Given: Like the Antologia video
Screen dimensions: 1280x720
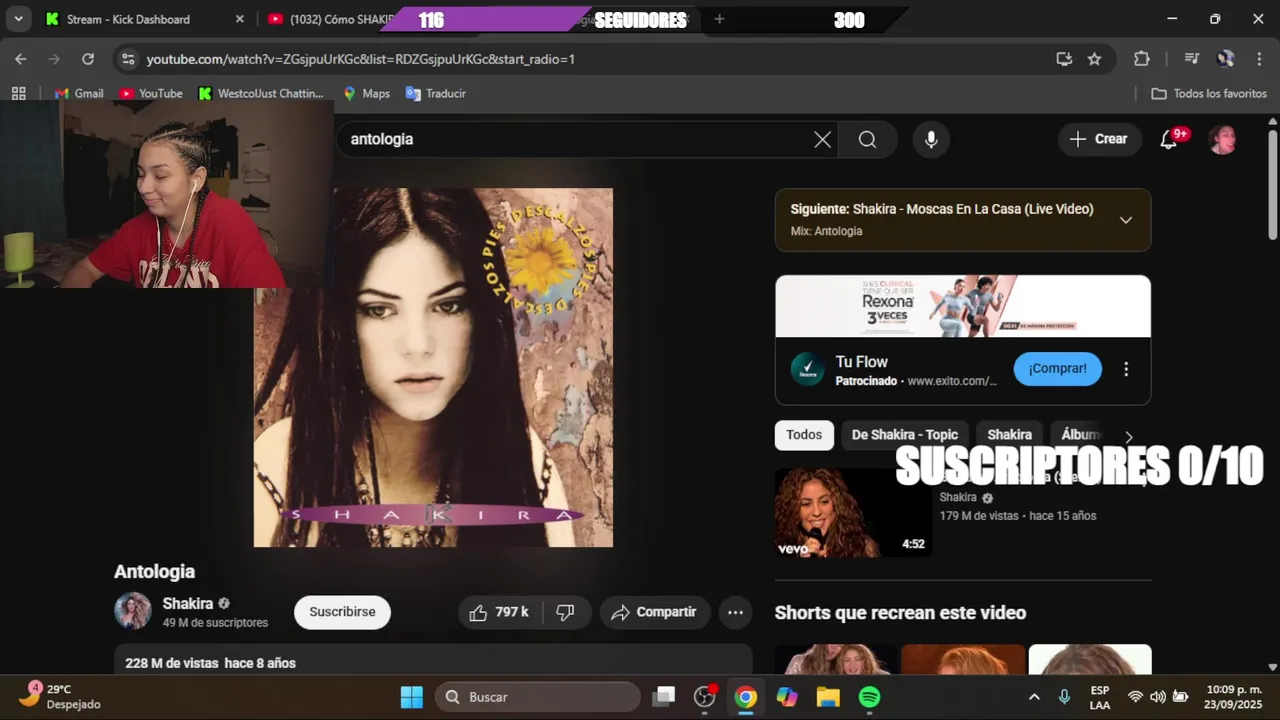Looking at the screenshot, I should pyautogui.click(x=499, y=612).
